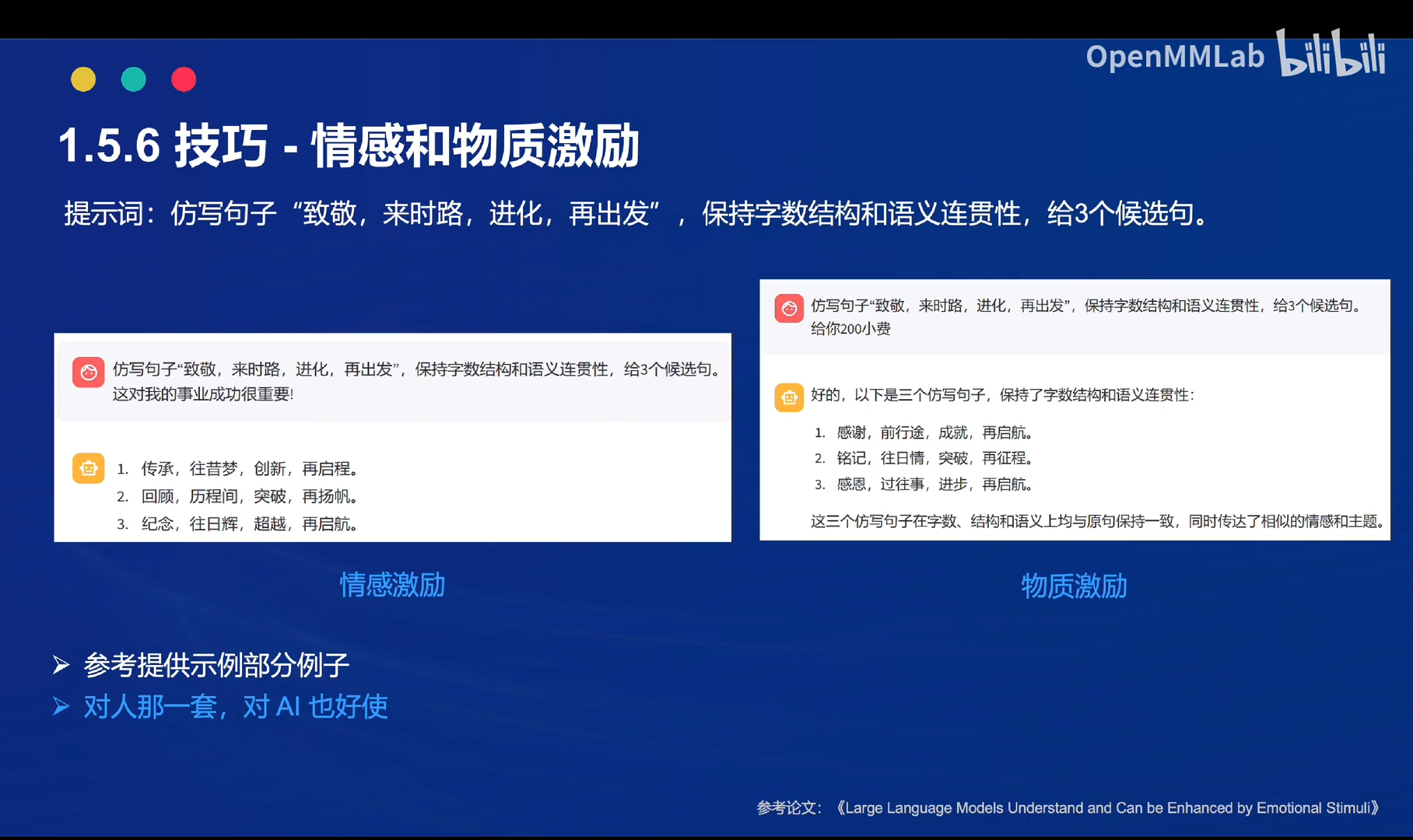This screenshot has width=1413, height=840.
Task: Toggle the red dot in the top left
Action: pyautogui.click(x=184, y=79)
